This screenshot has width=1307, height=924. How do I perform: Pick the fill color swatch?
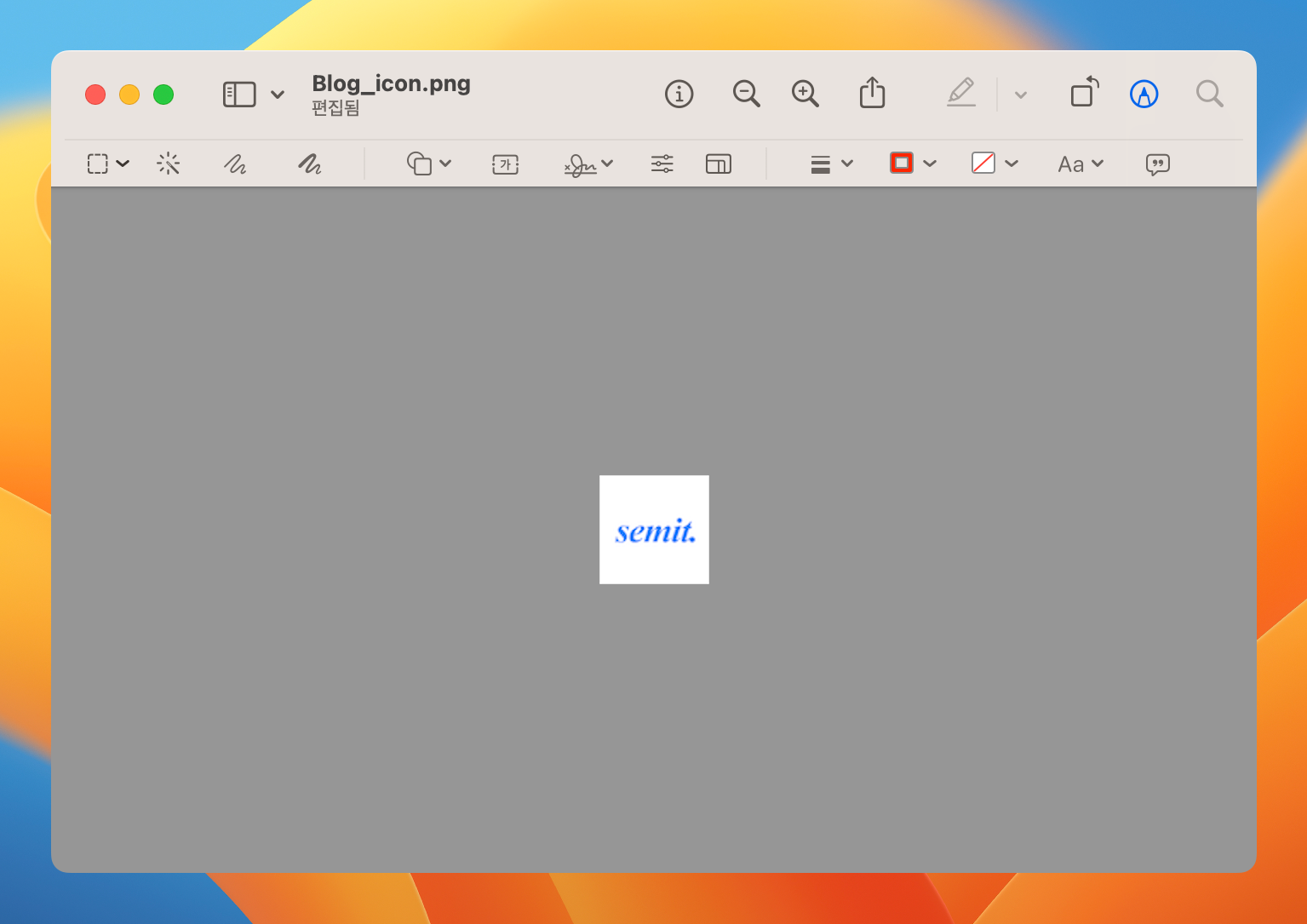983,163
